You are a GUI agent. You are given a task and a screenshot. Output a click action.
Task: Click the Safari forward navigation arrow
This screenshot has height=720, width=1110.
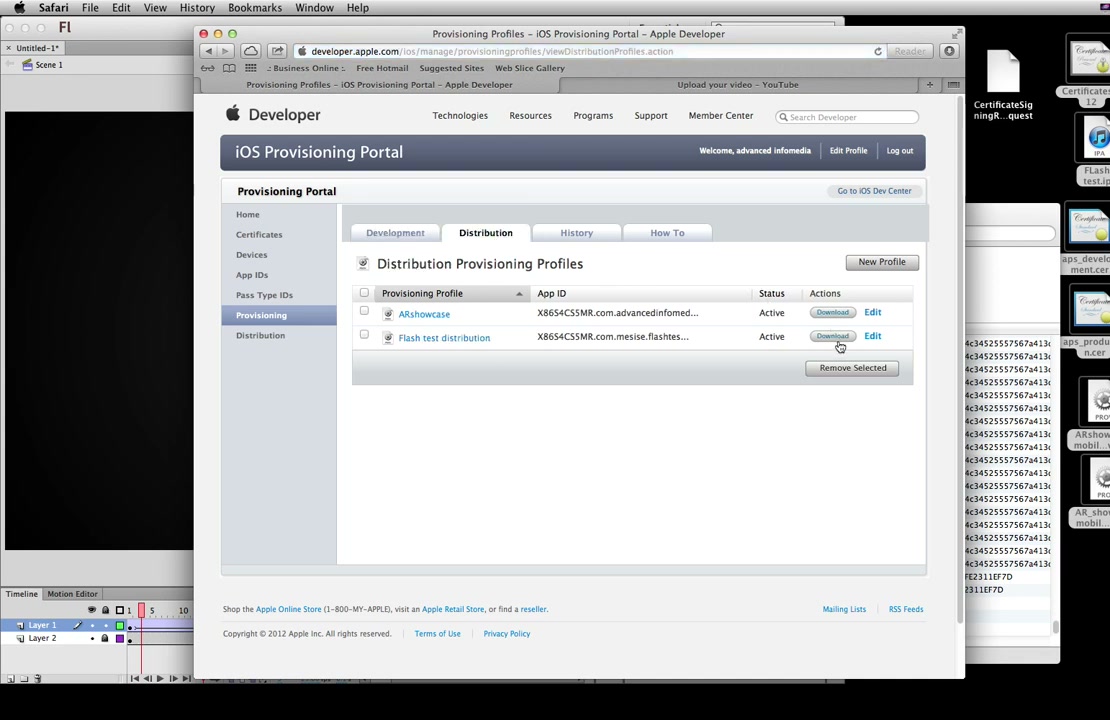tap(226, 51)
